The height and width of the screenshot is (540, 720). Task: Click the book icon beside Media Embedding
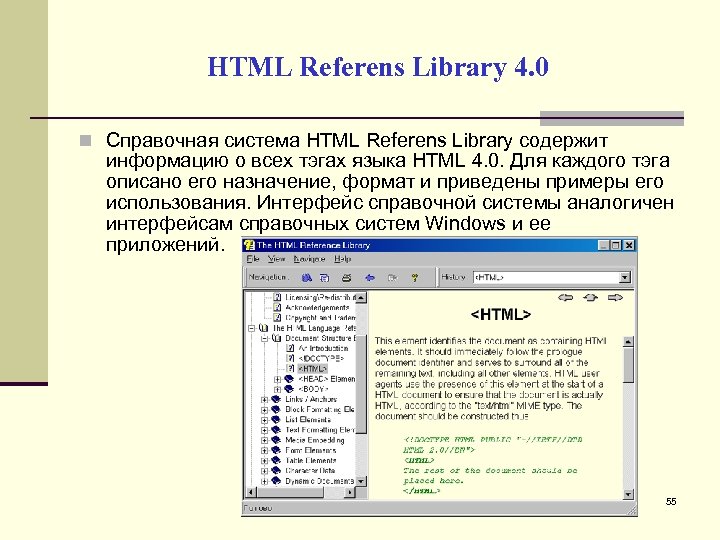pos(276,440)
